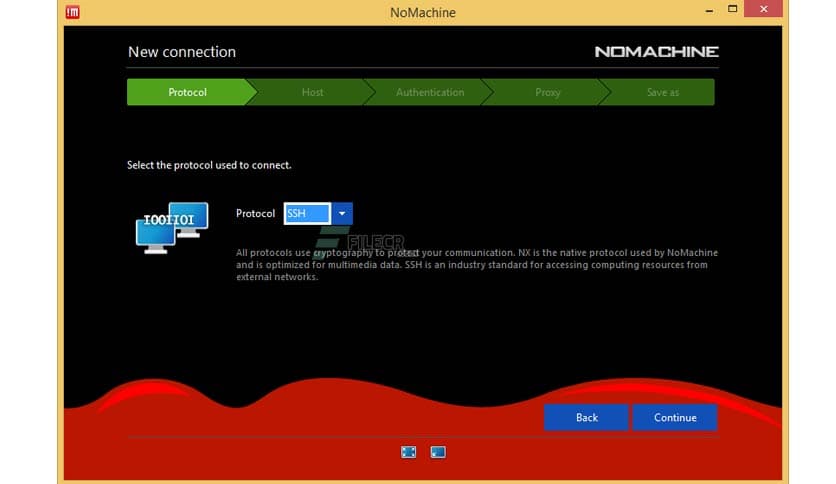Click the NoMachine app icon in the title bar

[x=73, y=12]
